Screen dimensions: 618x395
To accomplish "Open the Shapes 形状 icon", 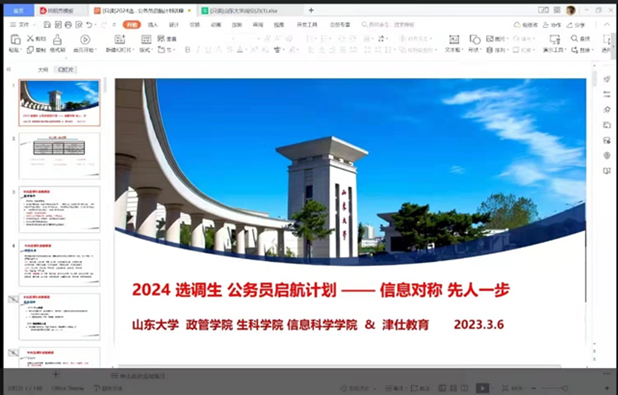I will [x=475, y=39].
